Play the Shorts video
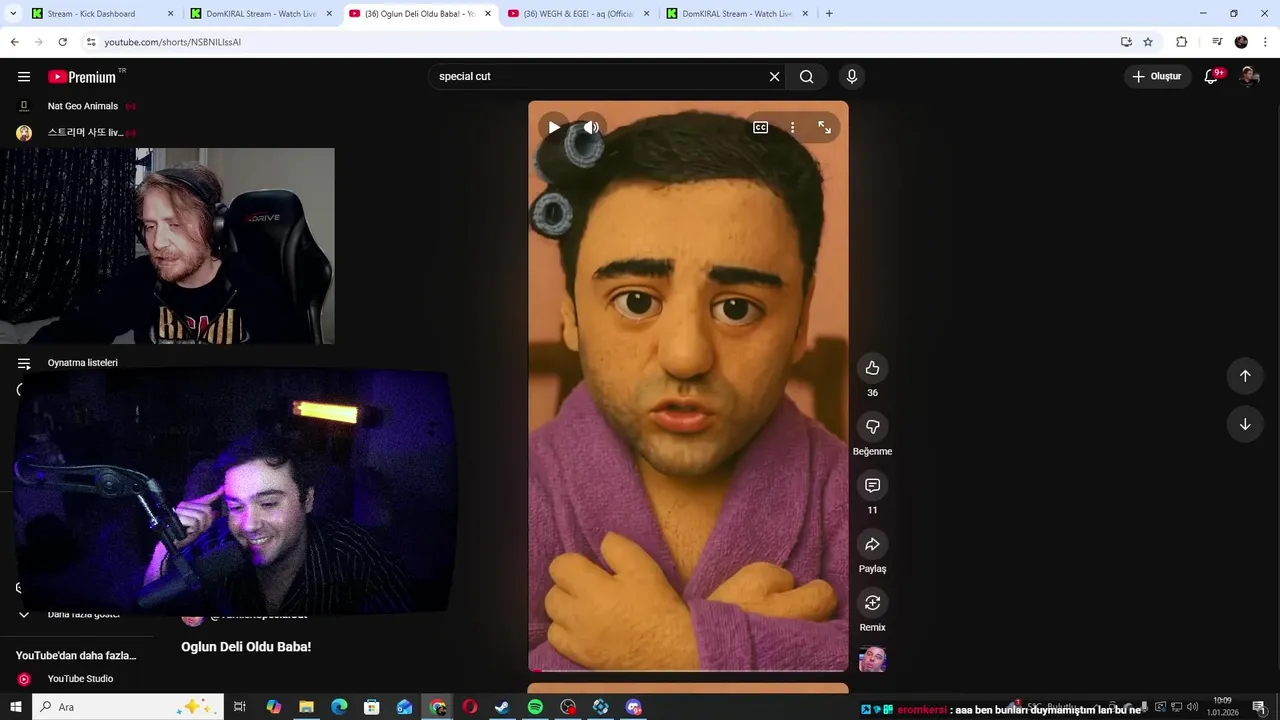Image resolution: width=1280 pixels, height=720 pixels. click(553, 127)
